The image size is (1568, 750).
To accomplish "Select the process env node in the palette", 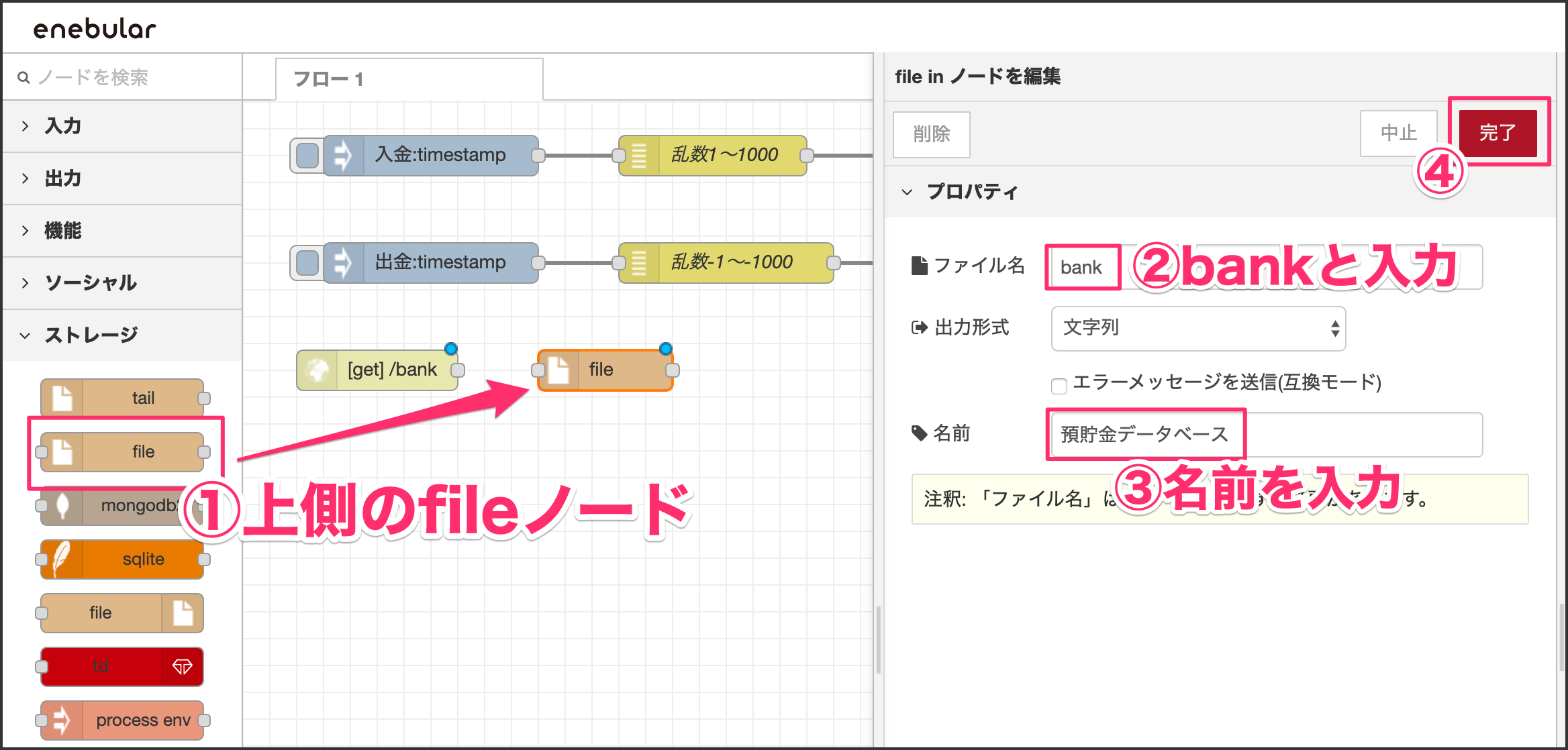I will [x=122, y=720].
